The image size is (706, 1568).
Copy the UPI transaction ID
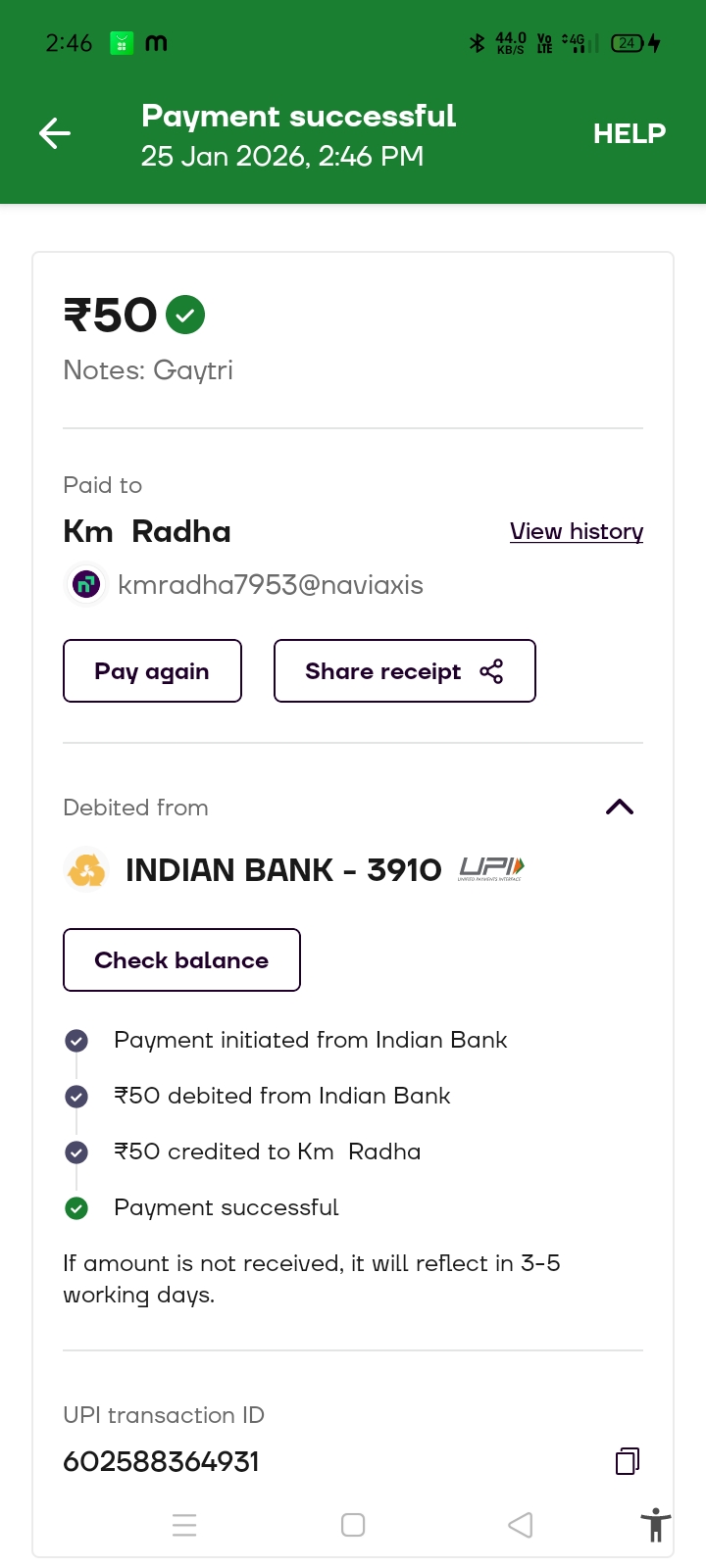(628, 1461)
